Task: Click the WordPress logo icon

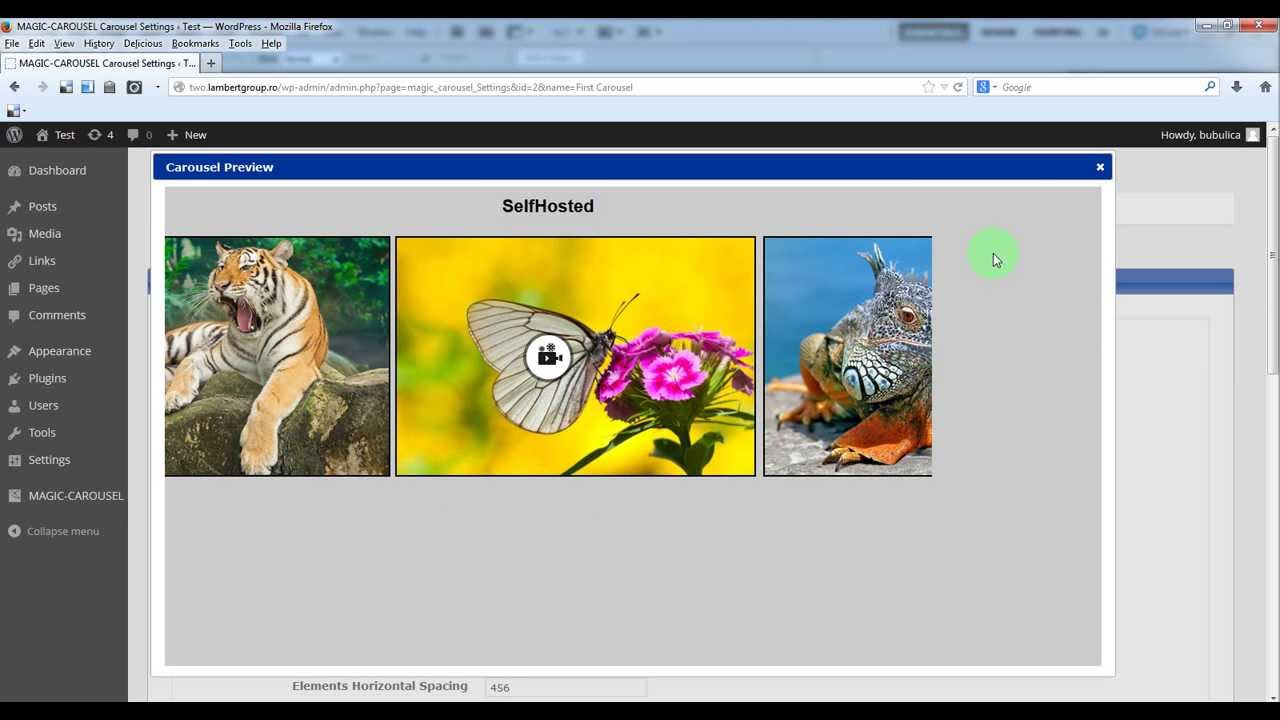Action: (14, 134)
